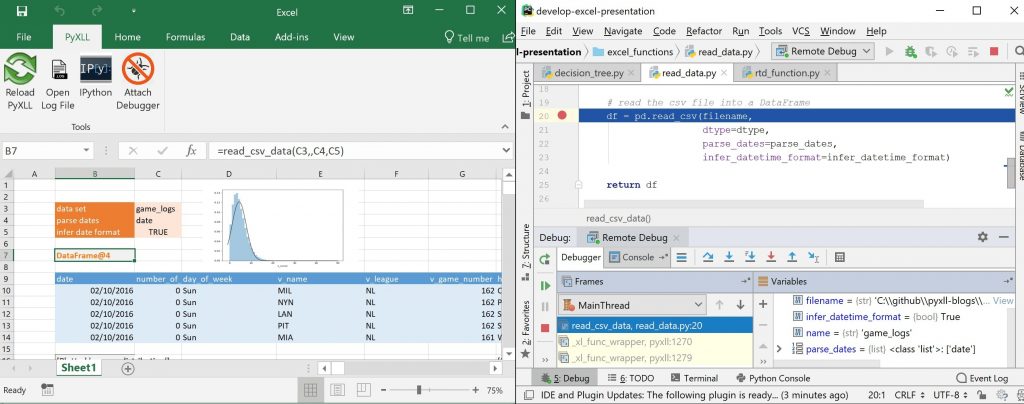
Task: Expand the parse_dates variable
Action: point(778,349)
